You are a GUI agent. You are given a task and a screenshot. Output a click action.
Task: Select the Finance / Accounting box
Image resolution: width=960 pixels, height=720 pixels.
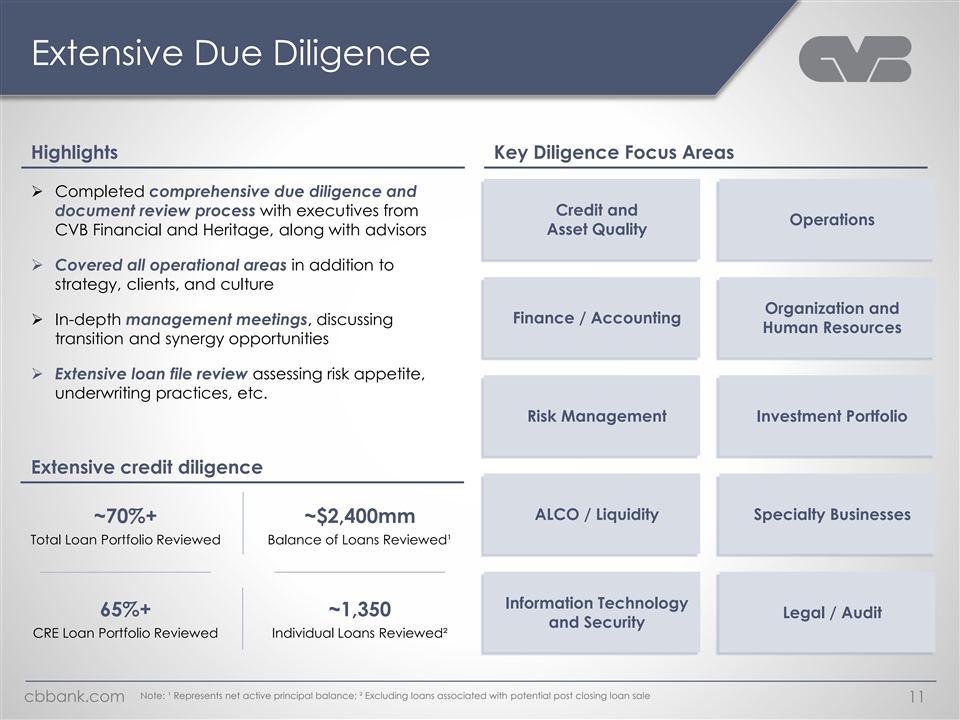click(596, 318)
